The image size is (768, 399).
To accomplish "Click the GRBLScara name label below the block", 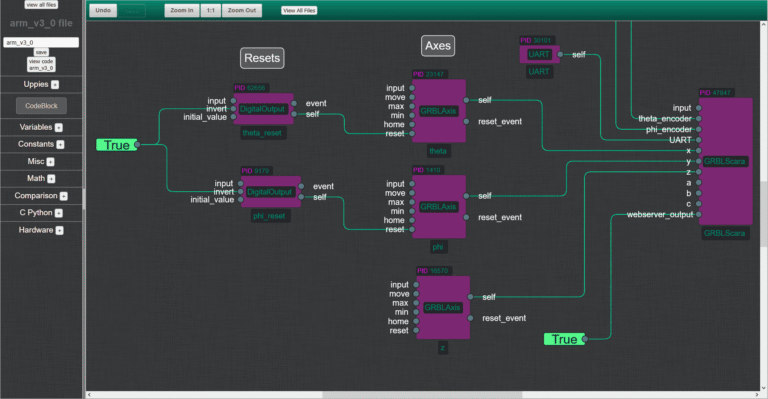I will tap(725, 234).
